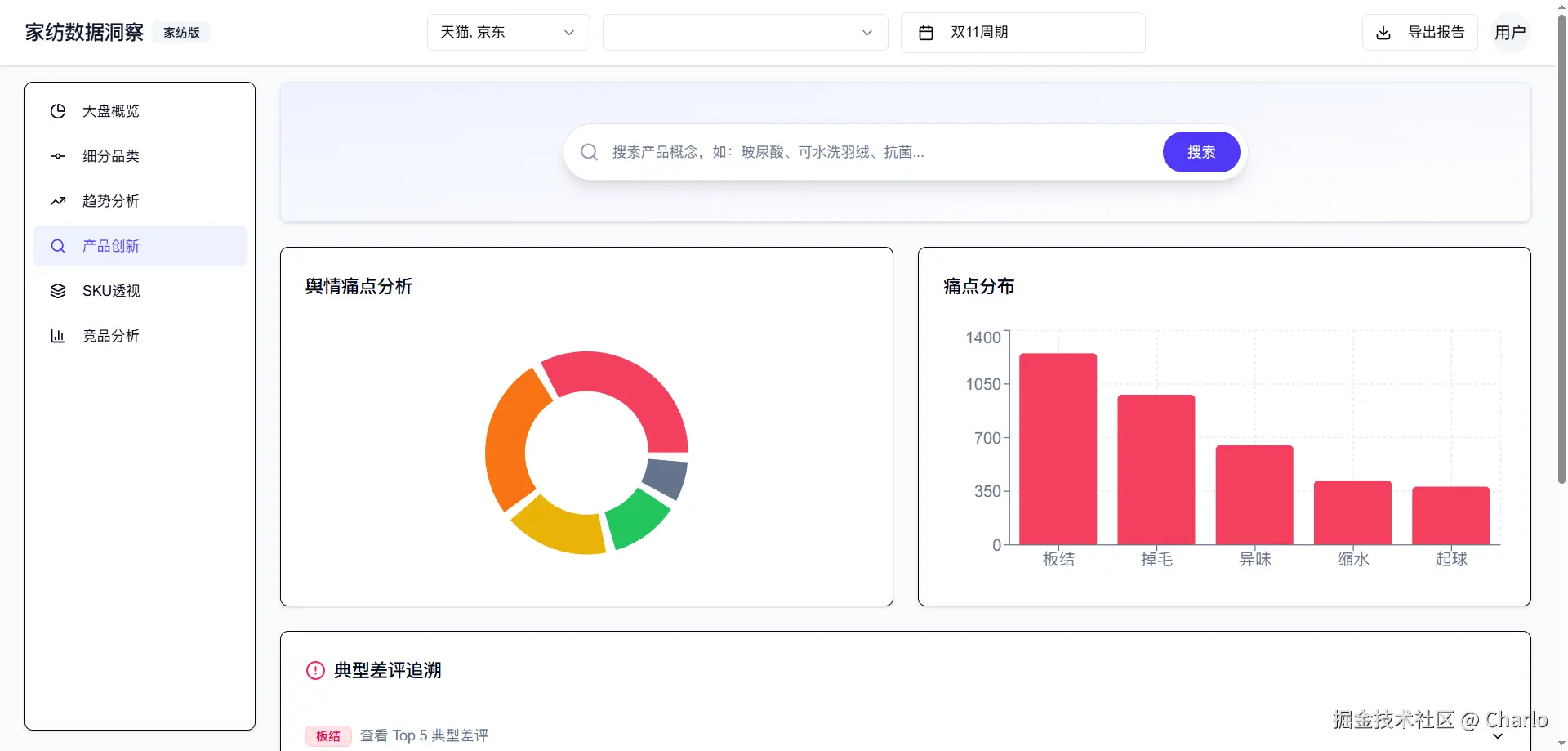Click the trend arrow icon for 趋势分析

pyautogui.click(x=58, y=201)
